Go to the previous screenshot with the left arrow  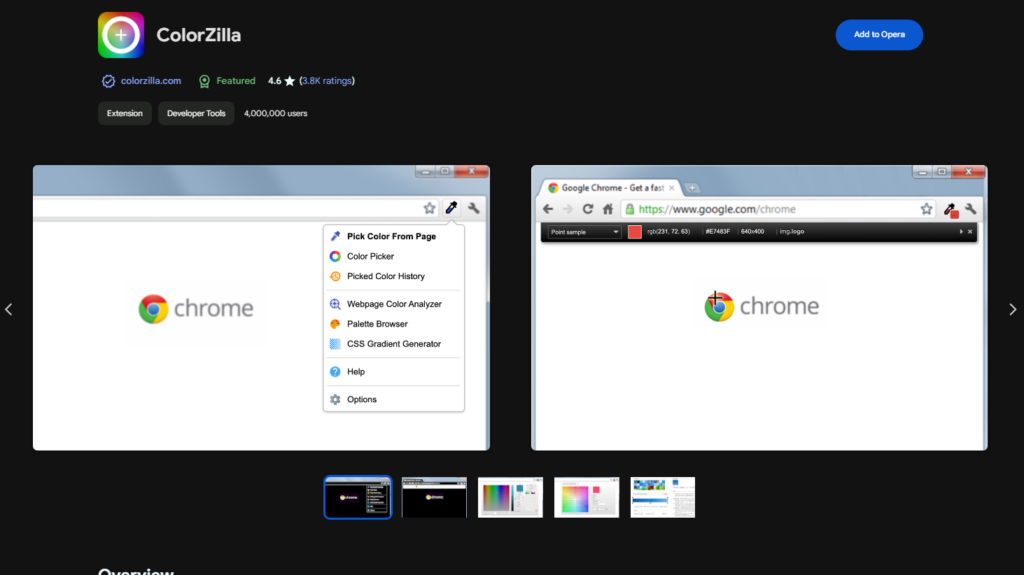pos(8,309)
